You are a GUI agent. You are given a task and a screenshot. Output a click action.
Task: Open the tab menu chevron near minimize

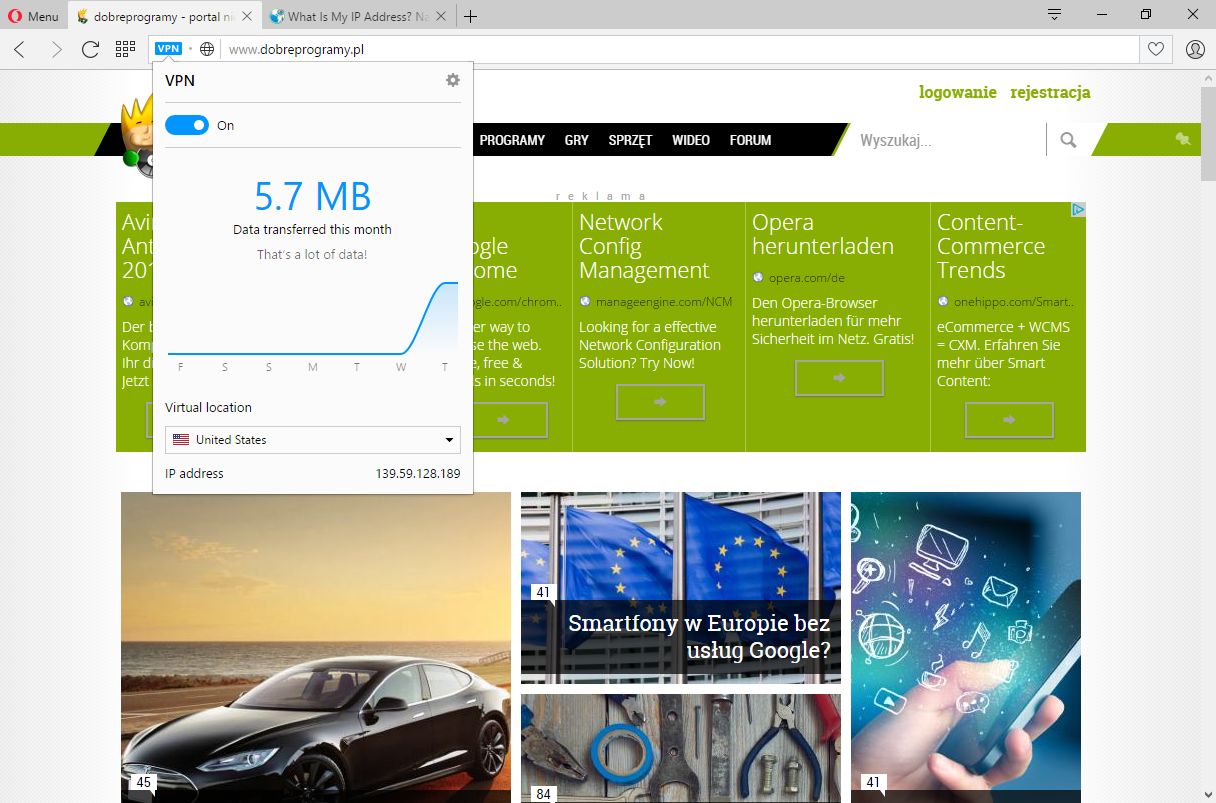pos(1053,15)
